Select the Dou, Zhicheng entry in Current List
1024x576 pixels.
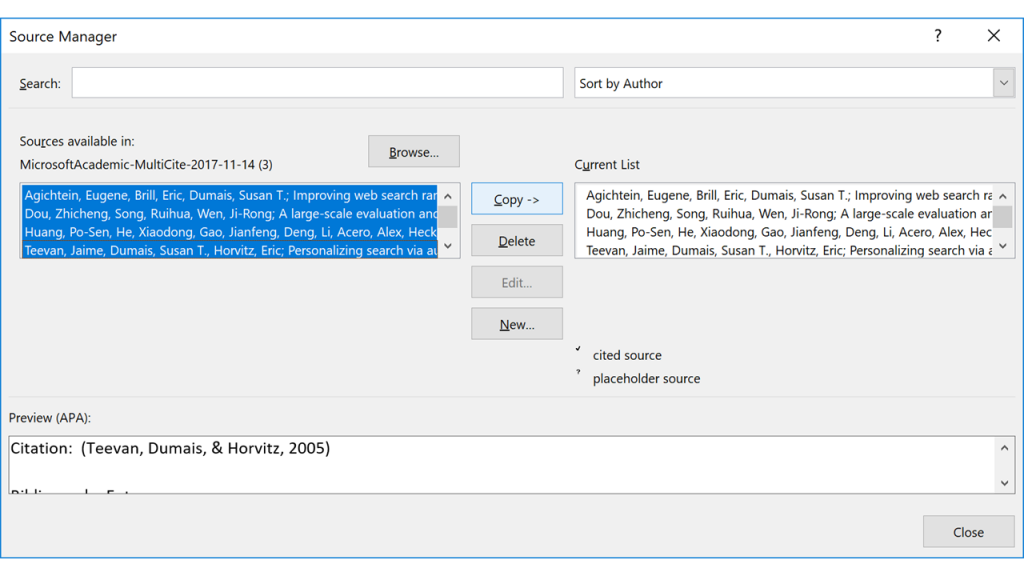780,213
